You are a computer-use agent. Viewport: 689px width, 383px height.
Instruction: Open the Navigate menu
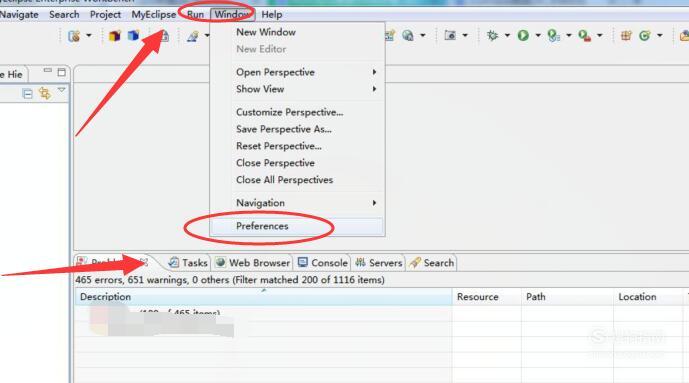(18, 14)
